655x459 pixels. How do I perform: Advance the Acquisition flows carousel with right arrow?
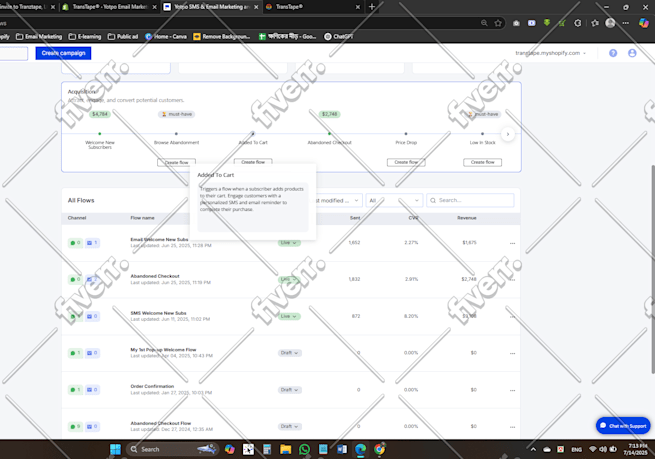tap(508, 134)
